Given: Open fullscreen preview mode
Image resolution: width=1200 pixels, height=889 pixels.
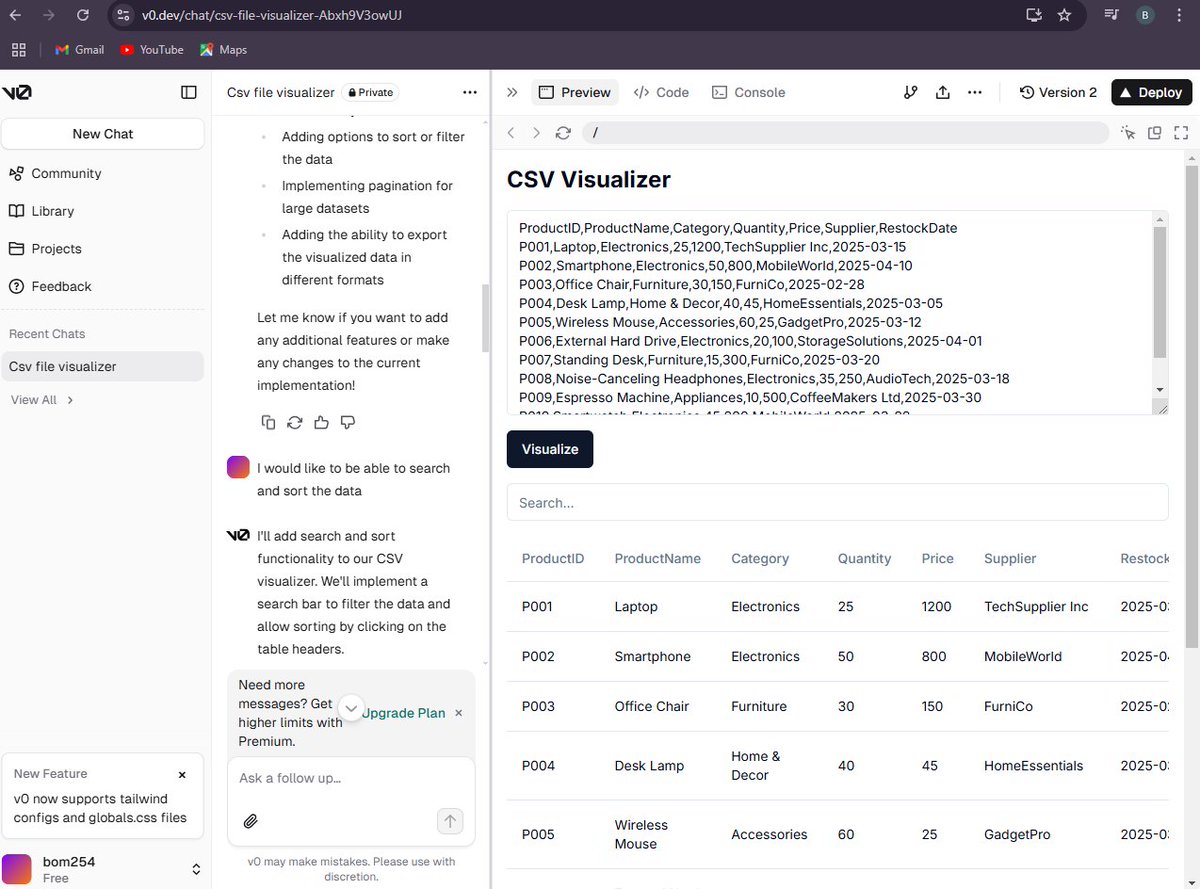Looking at the screenshot, I should pyautogui.click(x=1181, y=132).
